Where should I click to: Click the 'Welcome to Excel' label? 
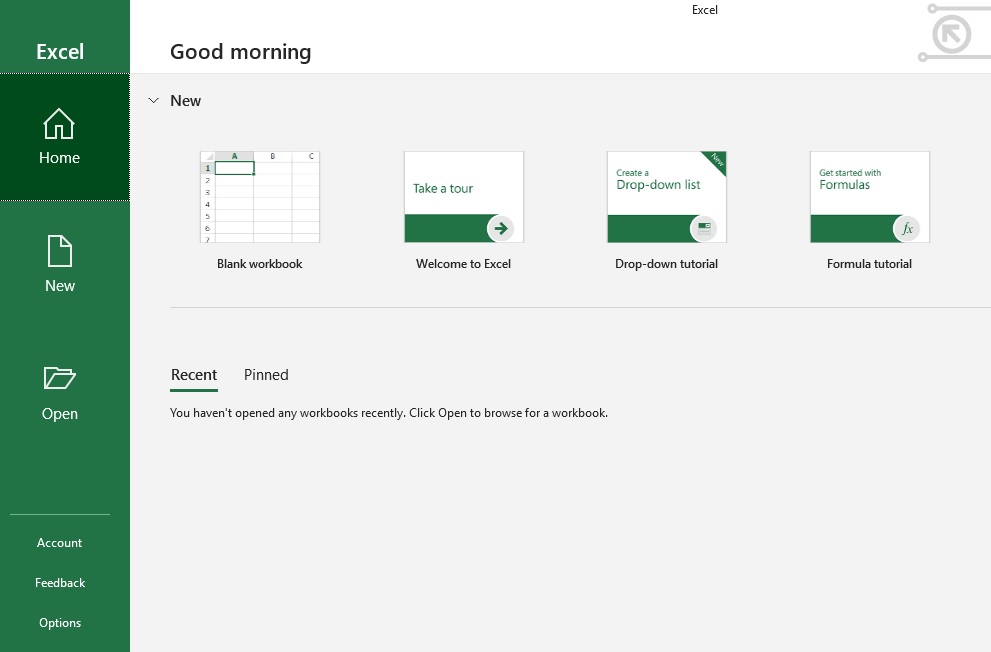coord(463,264)
